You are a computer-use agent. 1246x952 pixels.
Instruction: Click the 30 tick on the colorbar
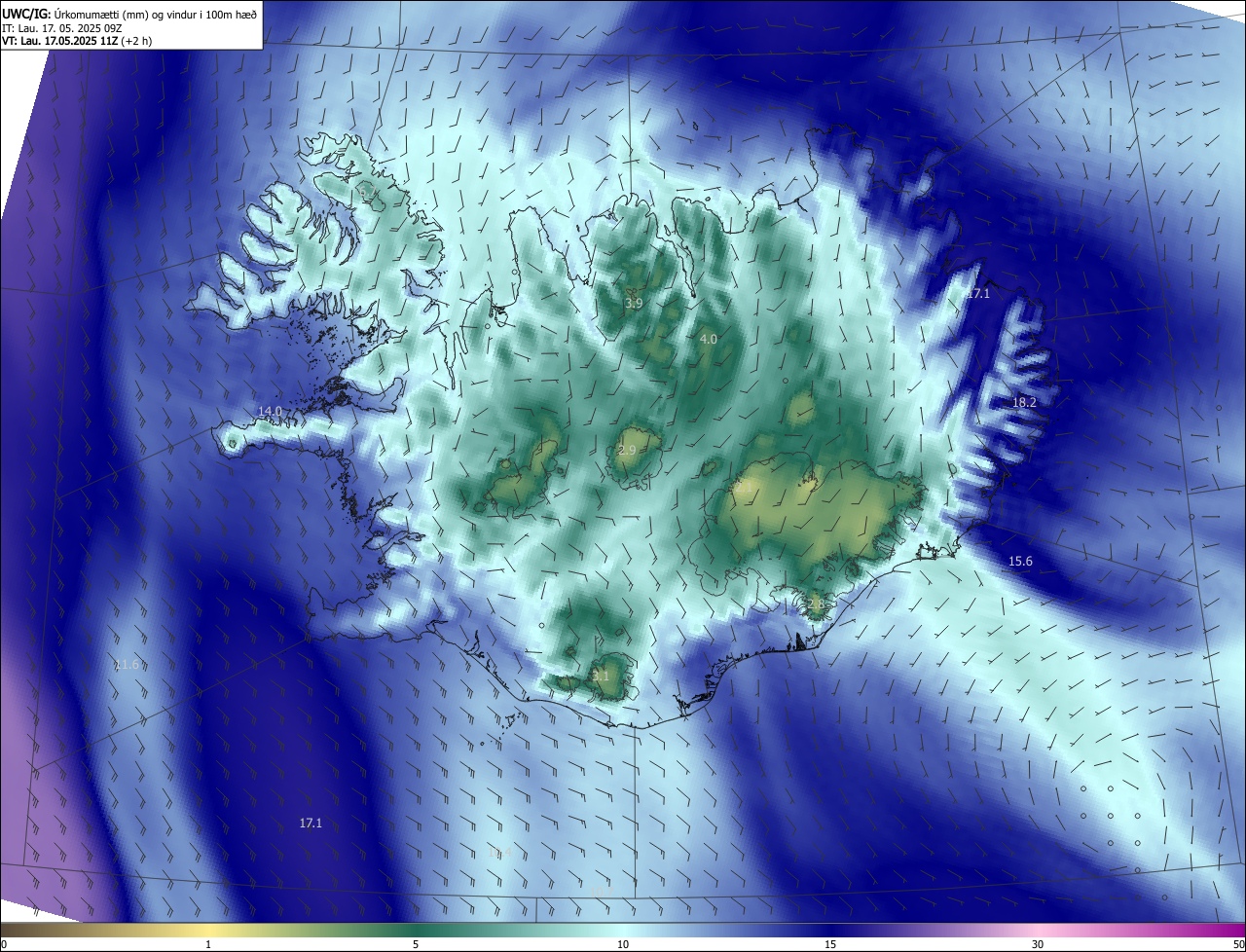coord(1038,944)
